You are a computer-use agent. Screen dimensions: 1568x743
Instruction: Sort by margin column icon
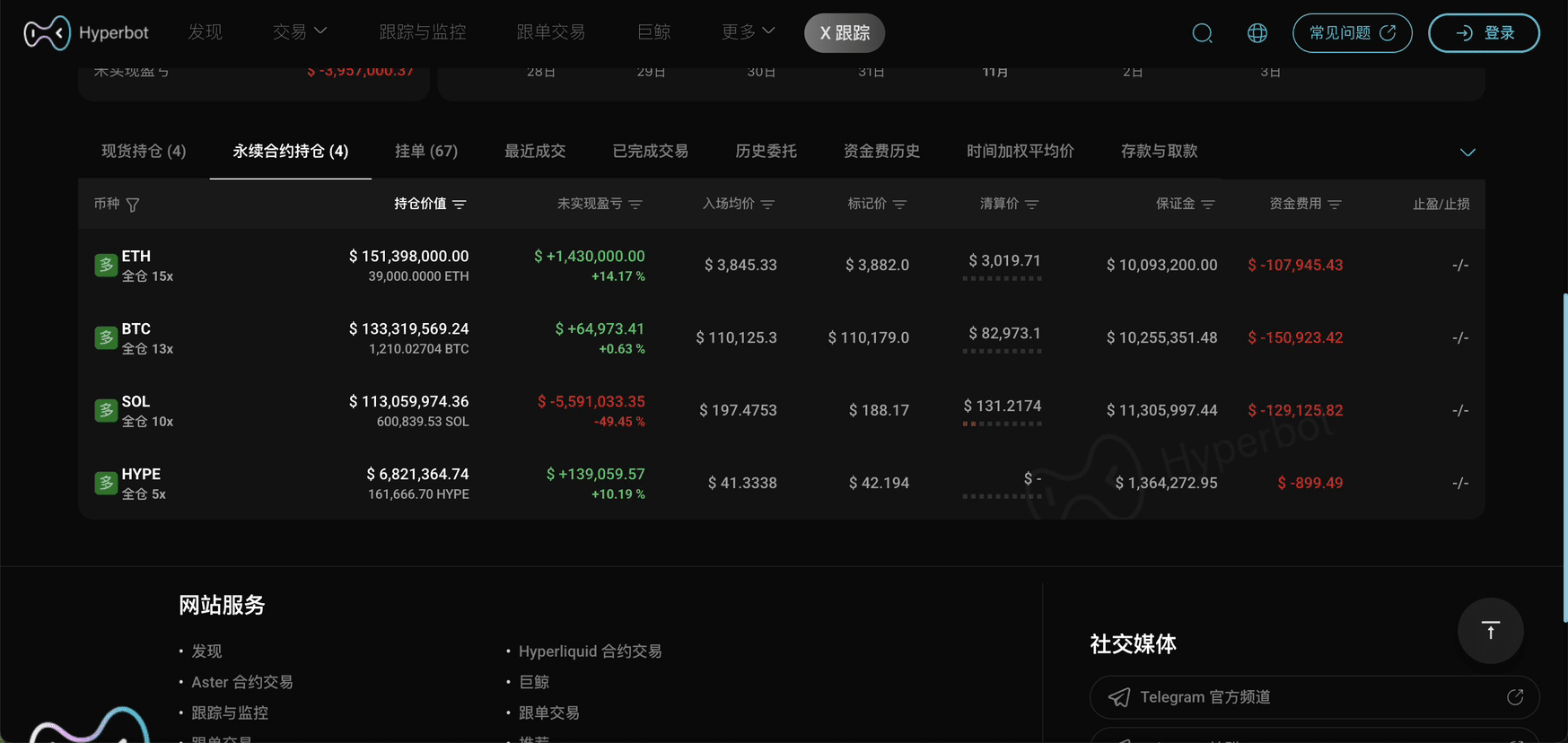click(x=1208, y=205)
